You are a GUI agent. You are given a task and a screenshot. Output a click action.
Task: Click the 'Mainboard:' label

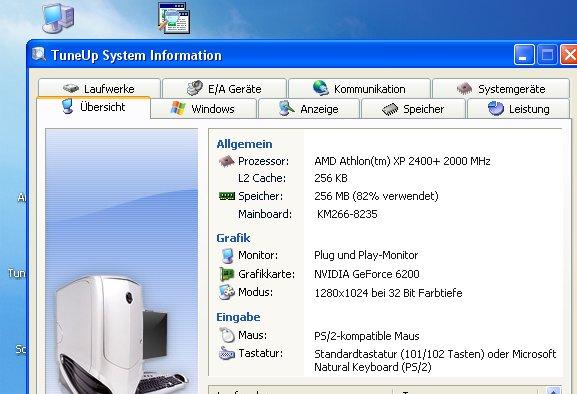(x=265, y=214)
